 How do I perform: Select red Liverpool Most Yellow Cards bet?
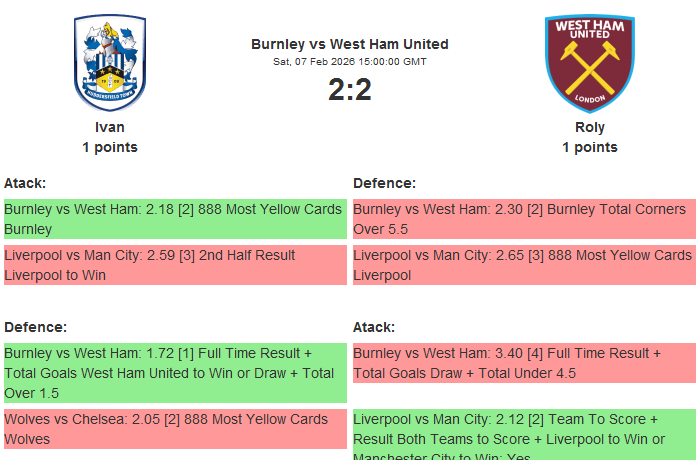524,265
